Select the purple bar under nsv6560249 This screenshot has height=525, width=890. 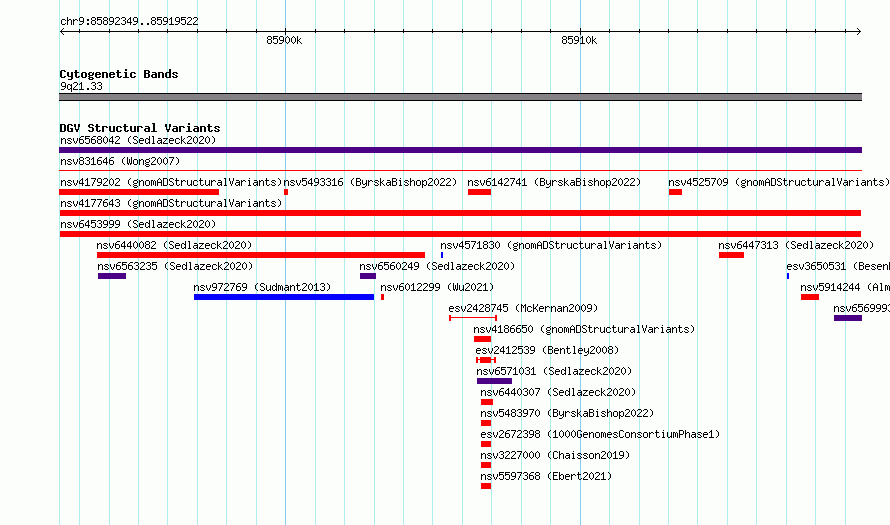[x=368, y=276]
